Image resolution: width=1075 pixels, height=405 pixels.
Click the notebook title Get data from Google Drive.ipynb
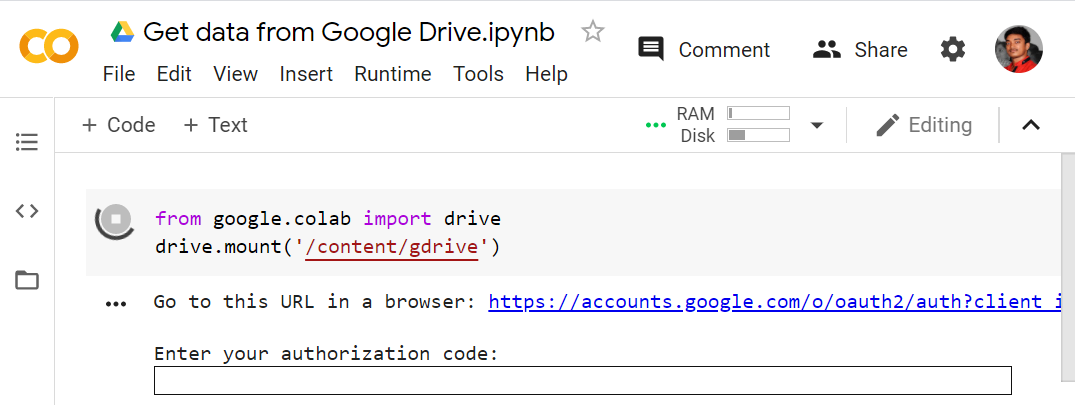point(348,32)
